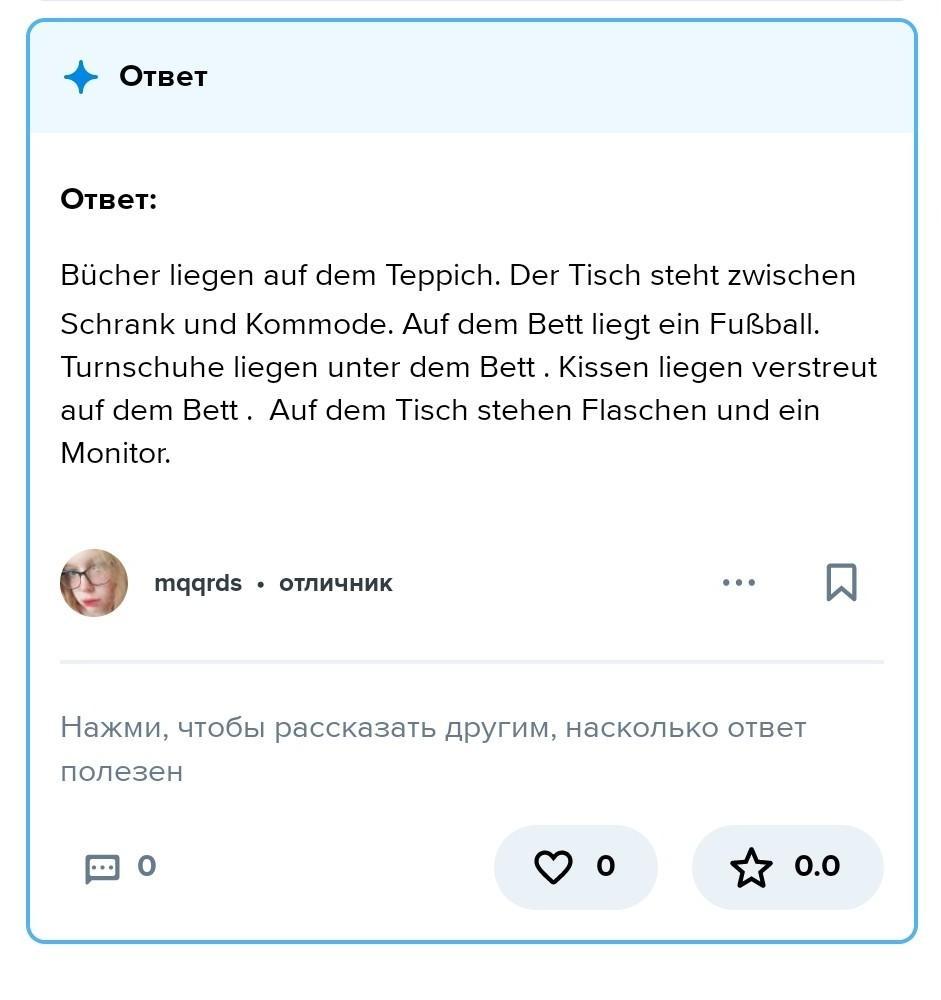
Task: Open the mqqrds profile avatar
Action: 94,582
